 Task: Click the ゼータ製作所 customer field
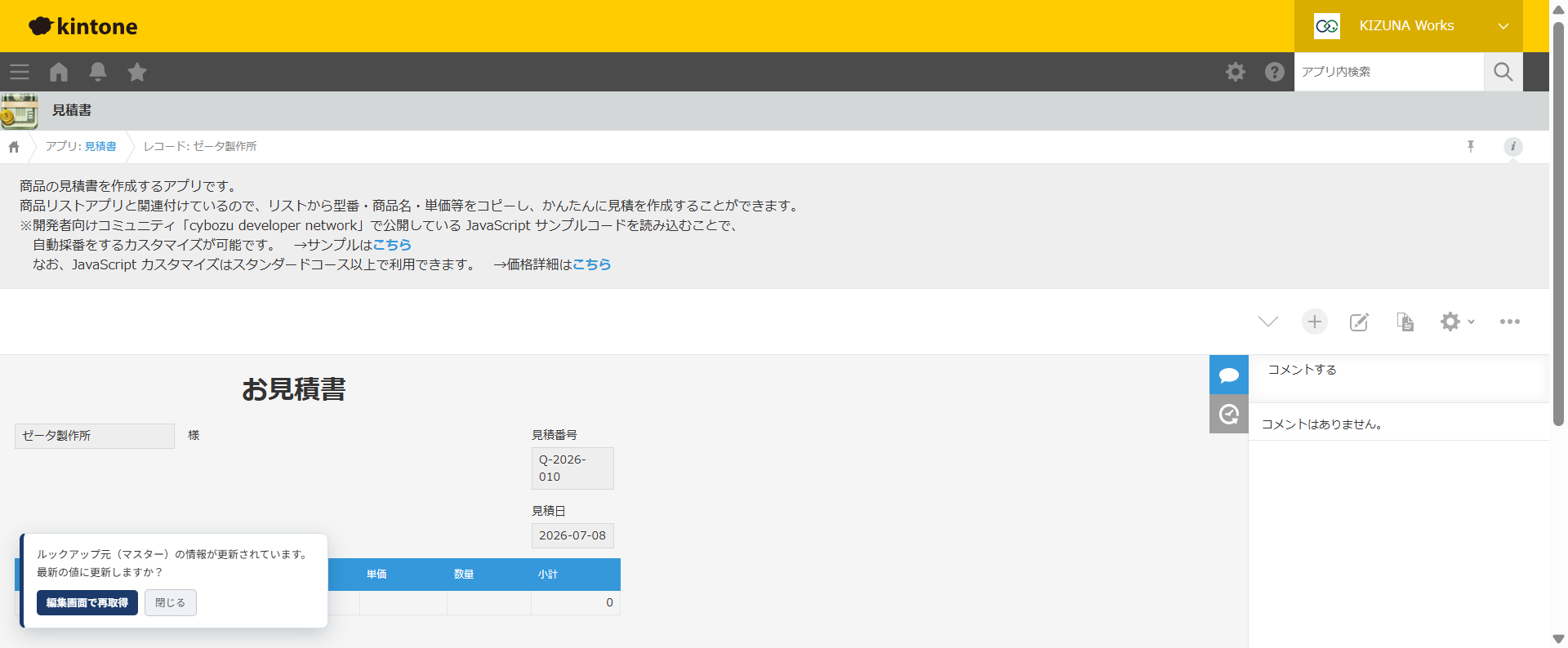click(95, 436)
